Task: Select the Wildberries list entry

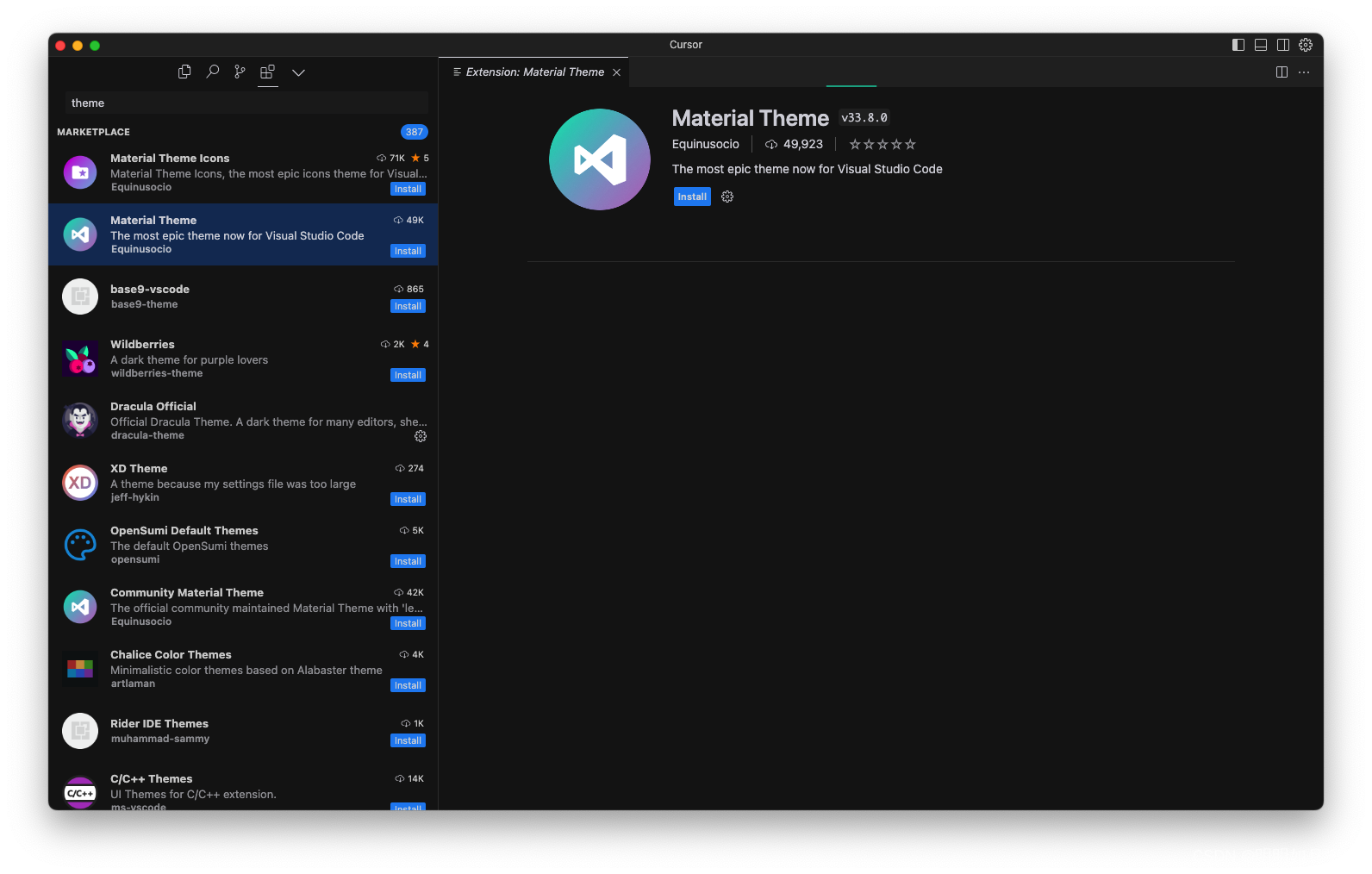Action: pos(243,359)
